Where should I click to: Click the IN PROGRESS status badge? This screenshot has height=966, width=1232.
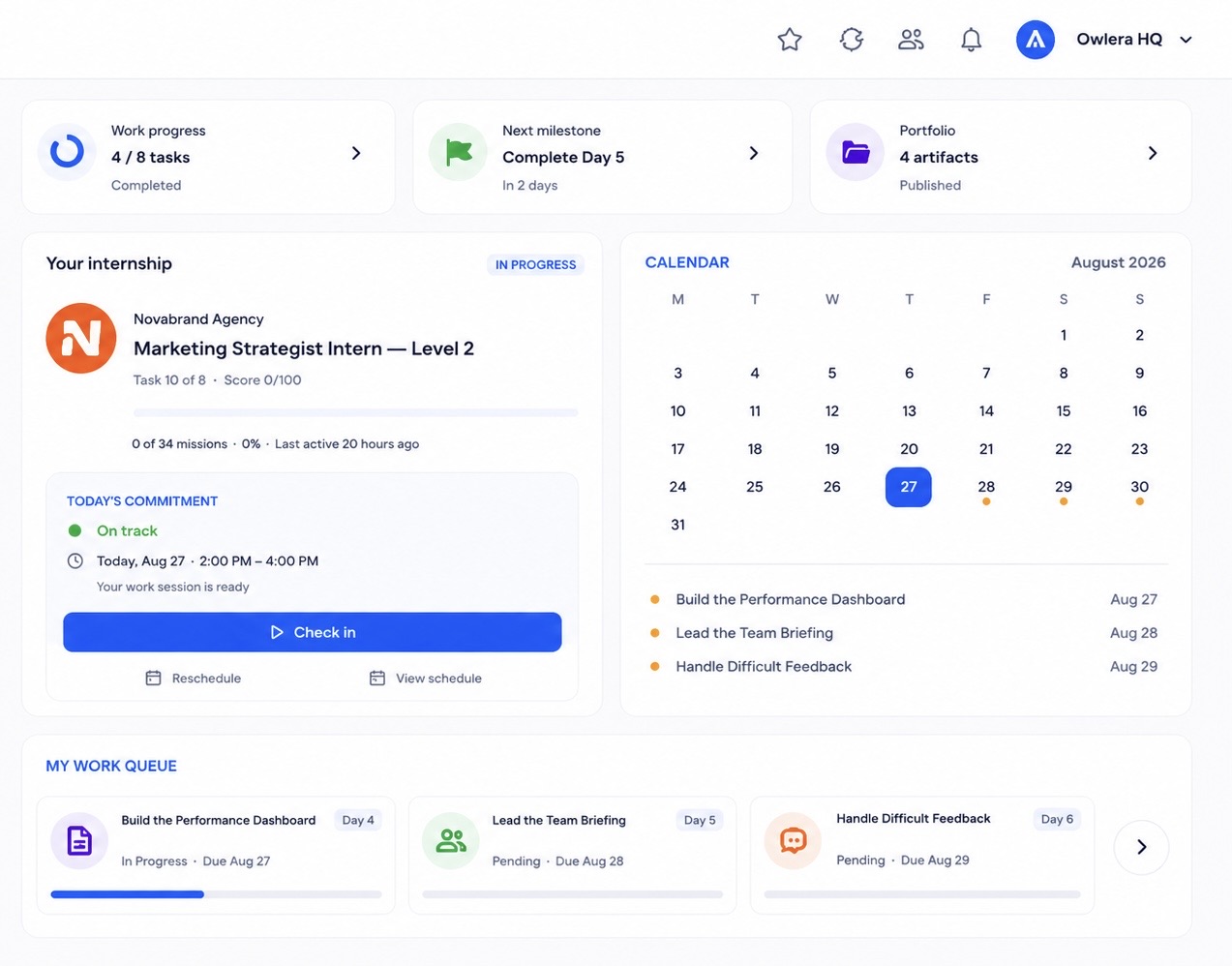[535, 264]
